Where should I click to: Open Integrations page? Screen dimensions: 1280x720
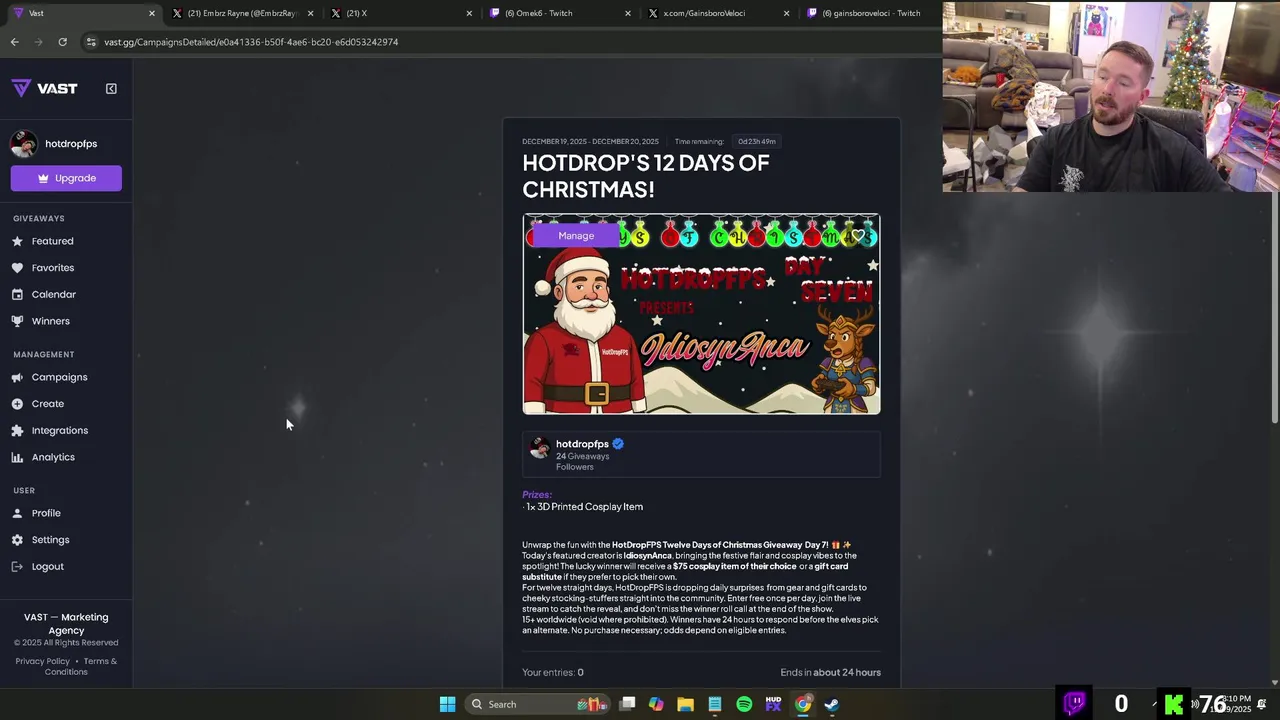tap(60, 430)
